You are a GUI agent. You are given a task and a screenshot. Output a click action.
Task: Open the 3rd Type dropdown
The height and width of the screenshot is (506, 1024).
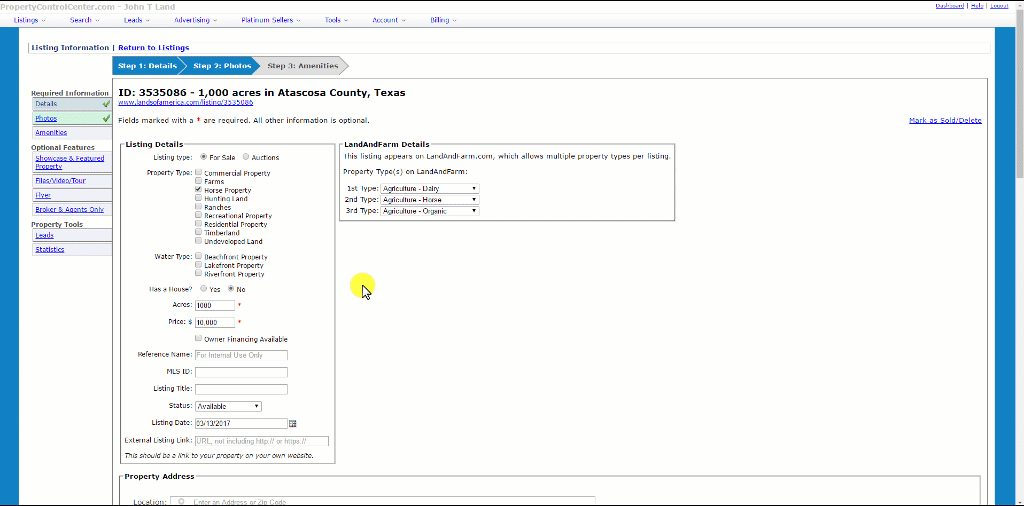tap(430, 211)
